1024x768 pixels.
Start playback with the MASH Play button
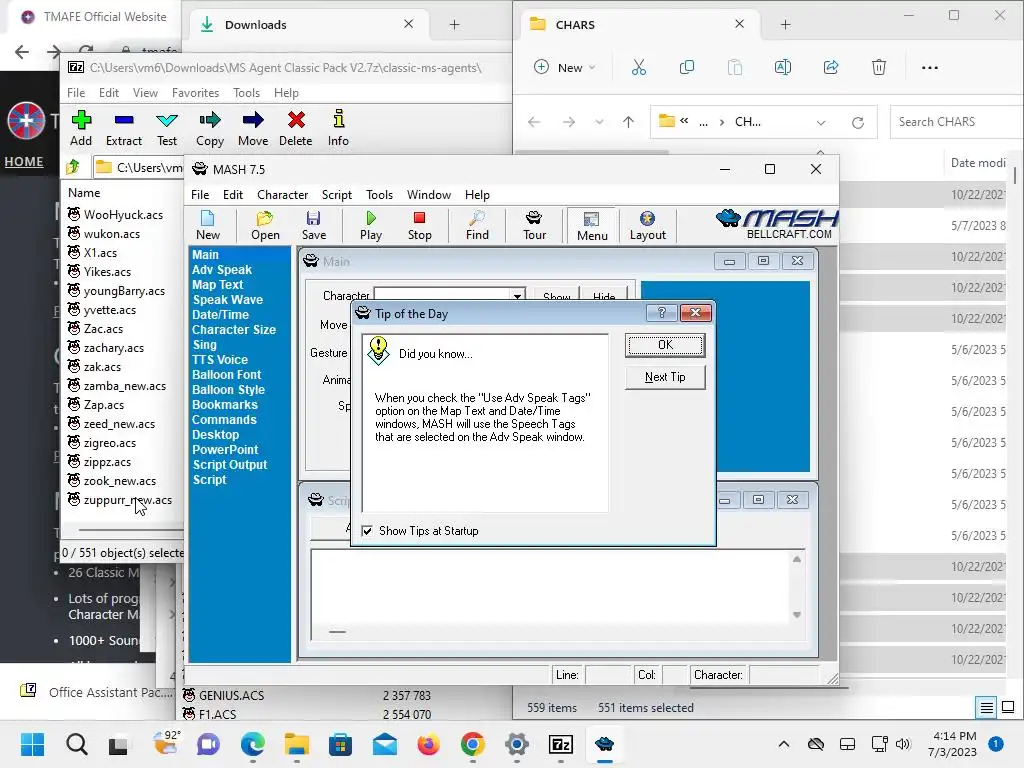(371, 225)
